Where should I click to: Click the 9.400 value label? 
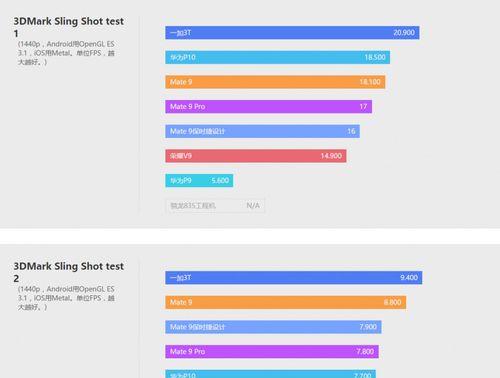pyautogui.click(x=409, y=278)
